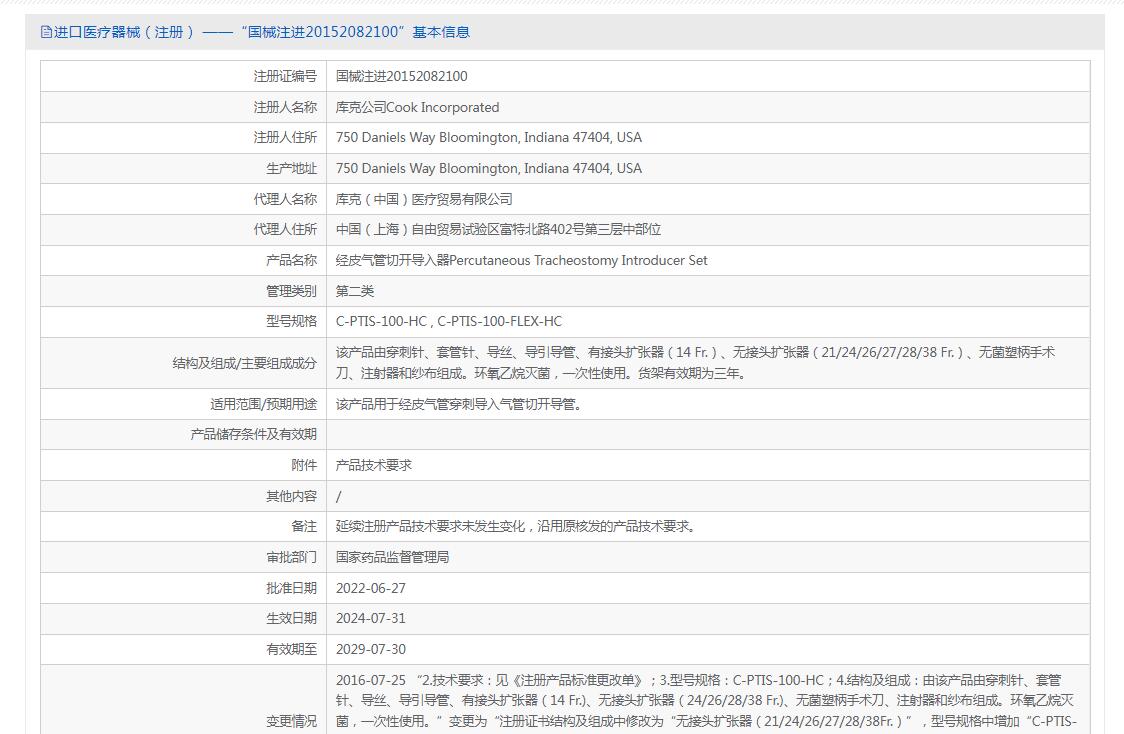Select the 注册人住所 address value
1124x734 pixels.
tap(489, 137)
